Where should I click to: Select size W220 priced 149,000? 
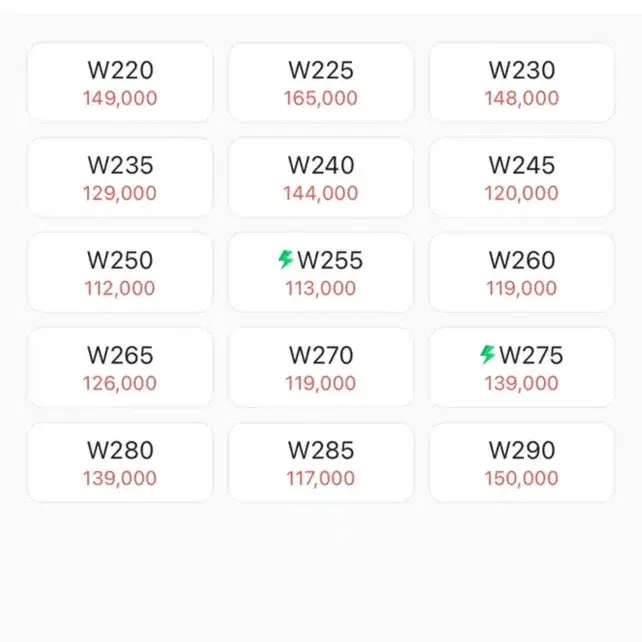(x=120, y=82)
